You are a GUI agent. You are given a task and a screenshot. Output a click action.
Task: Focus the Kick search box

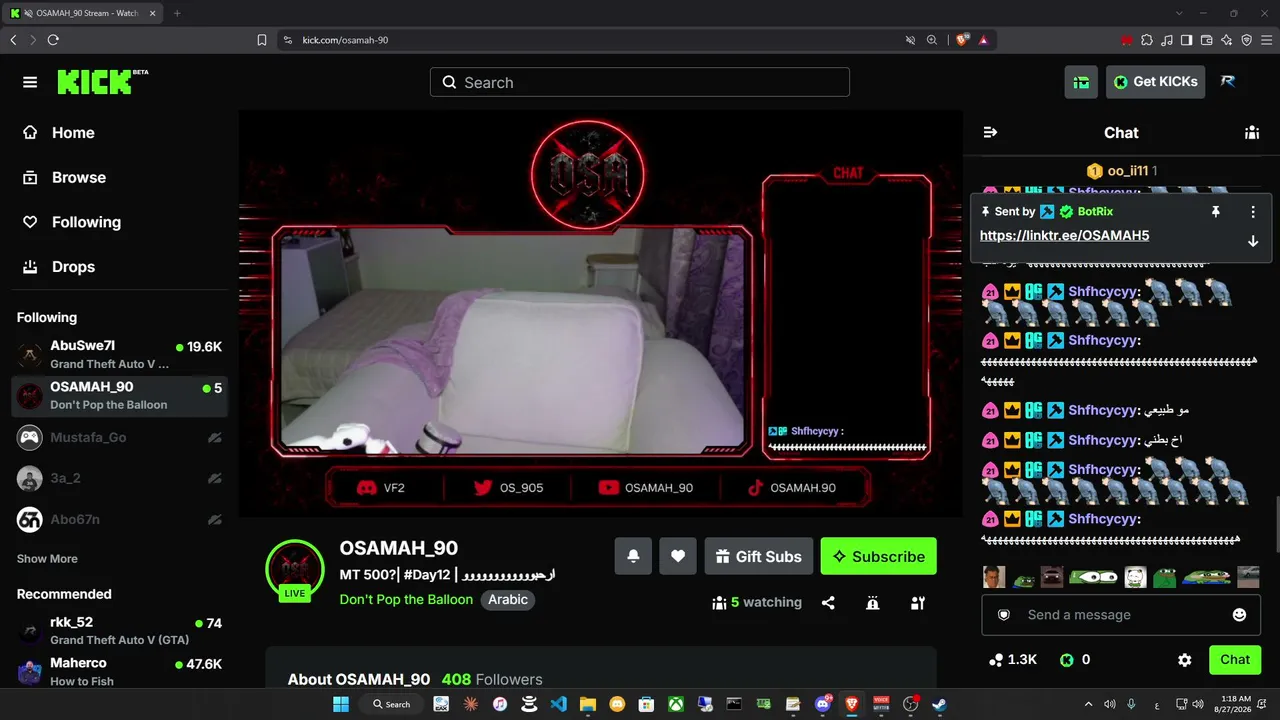click(x=640, y=82)
